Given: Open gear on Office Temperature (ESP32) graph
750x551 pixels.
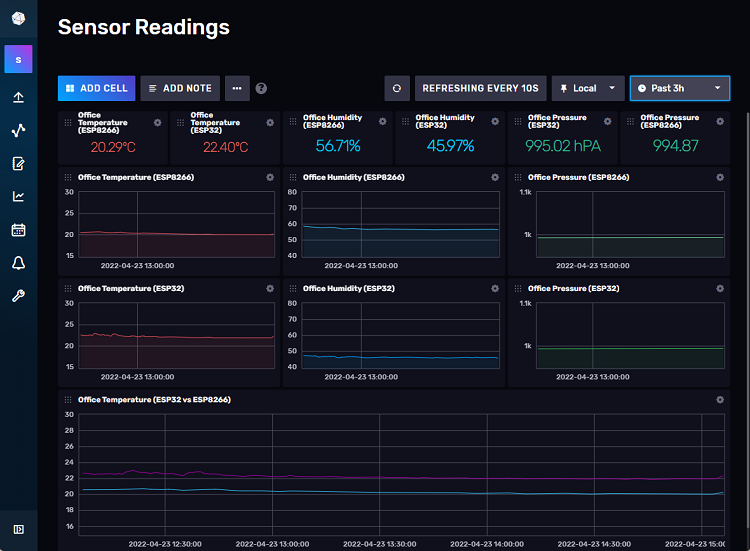Looking at the screenshot, I should tap(270, 288).
